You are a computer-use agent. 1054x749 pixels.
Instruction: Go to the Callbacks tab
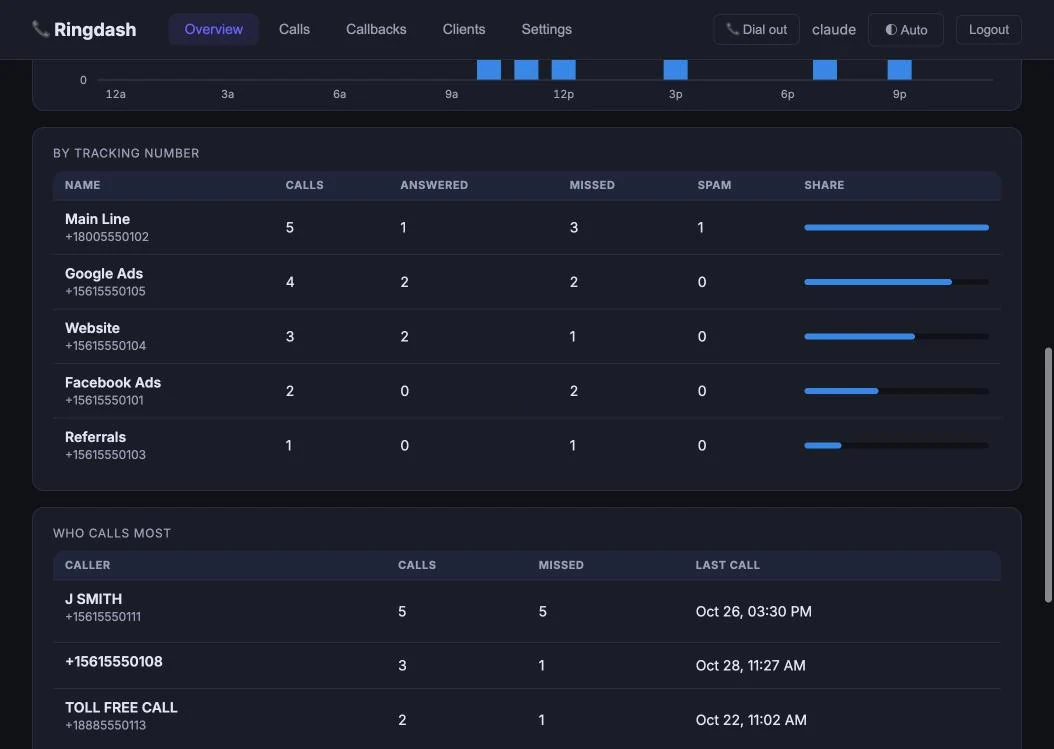(x=376, y=29)
